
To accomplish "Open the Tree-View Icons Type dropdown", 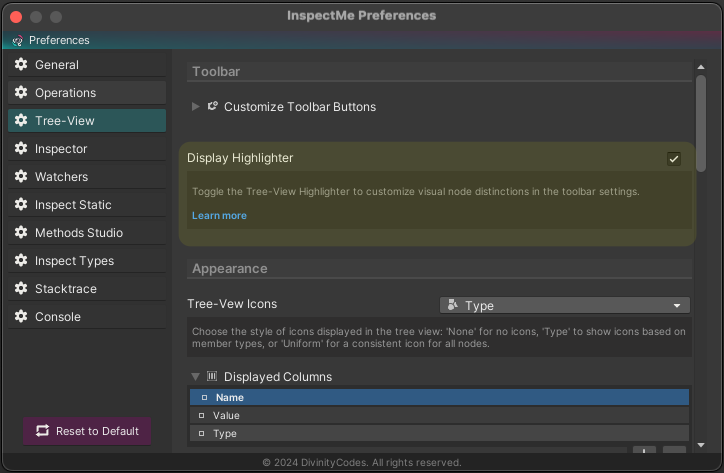I will tap(565, 305).
